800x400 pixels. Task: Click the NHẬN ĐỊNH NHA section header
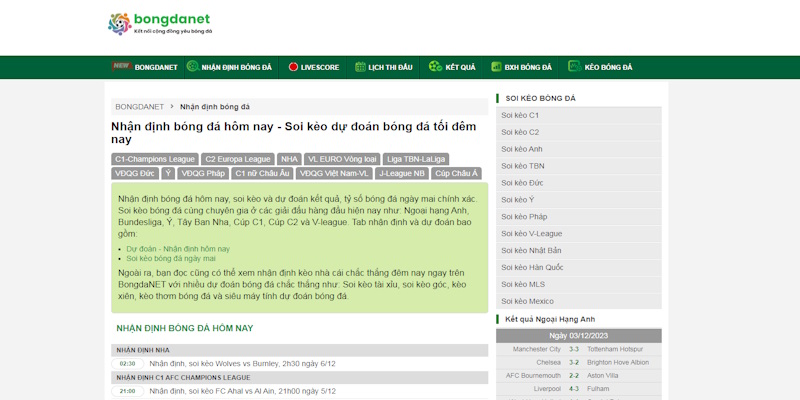299,350
